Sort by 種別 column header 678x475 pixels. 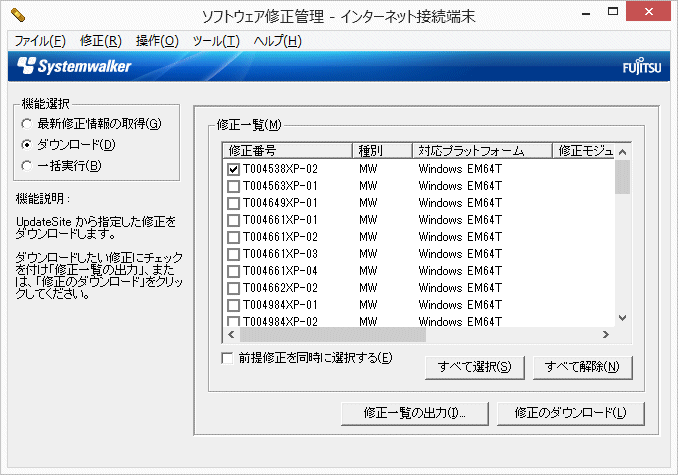pos(382,150)
